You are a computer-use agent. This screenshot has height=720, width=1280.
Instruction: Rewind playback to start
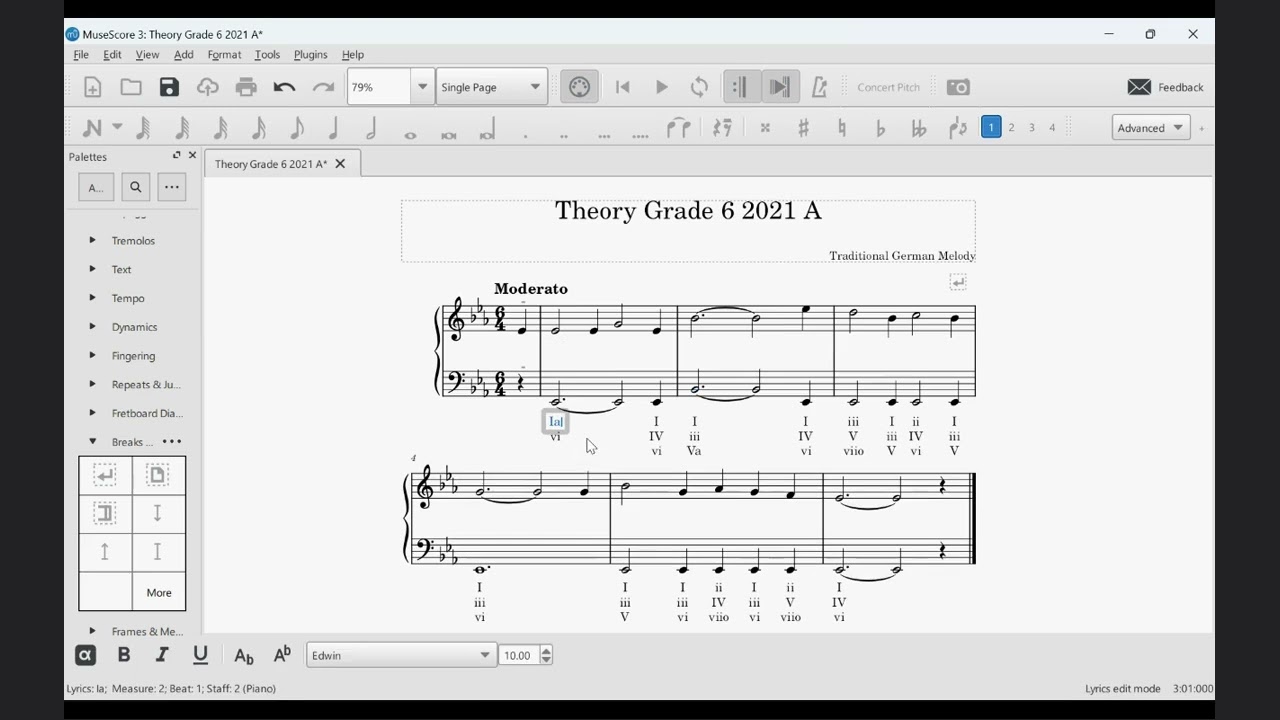pos(623,87)
